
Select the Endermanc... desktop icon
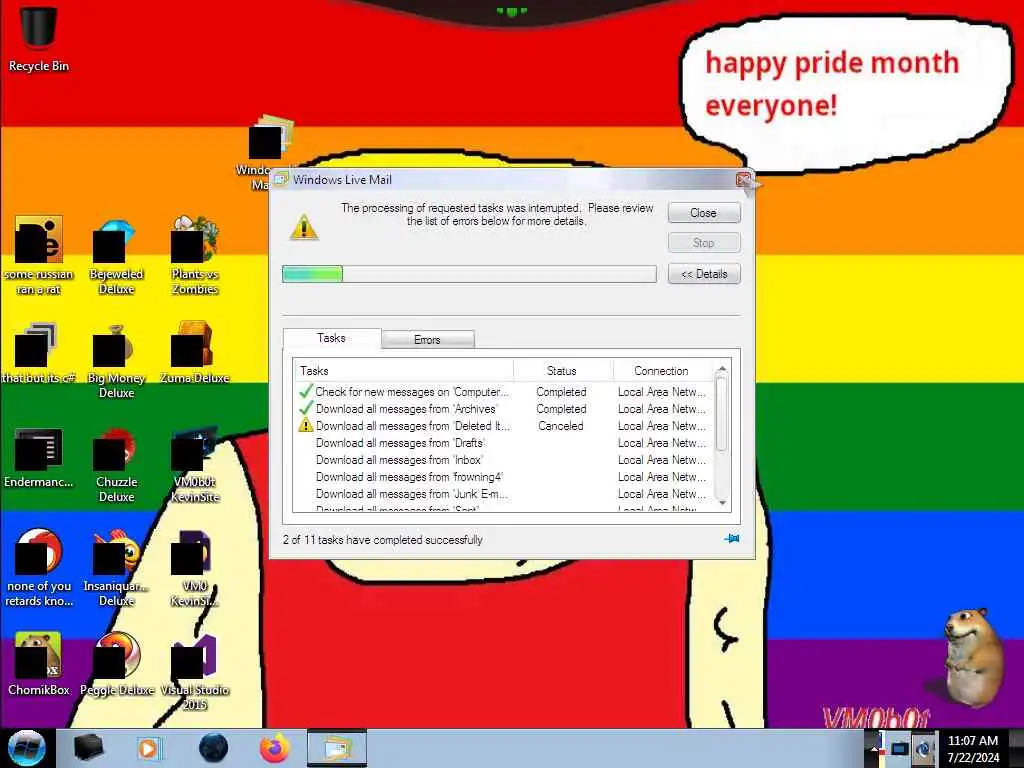(39, 457)
